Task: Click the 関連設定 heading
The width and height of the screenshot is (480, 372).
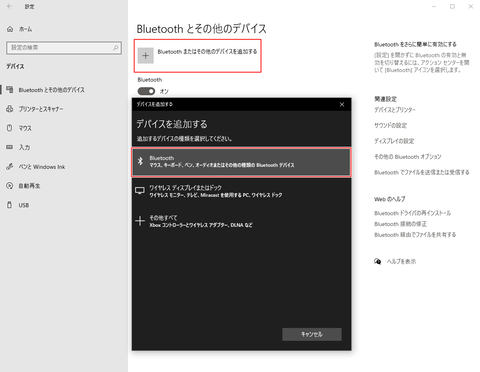Action: coord(385,99)
